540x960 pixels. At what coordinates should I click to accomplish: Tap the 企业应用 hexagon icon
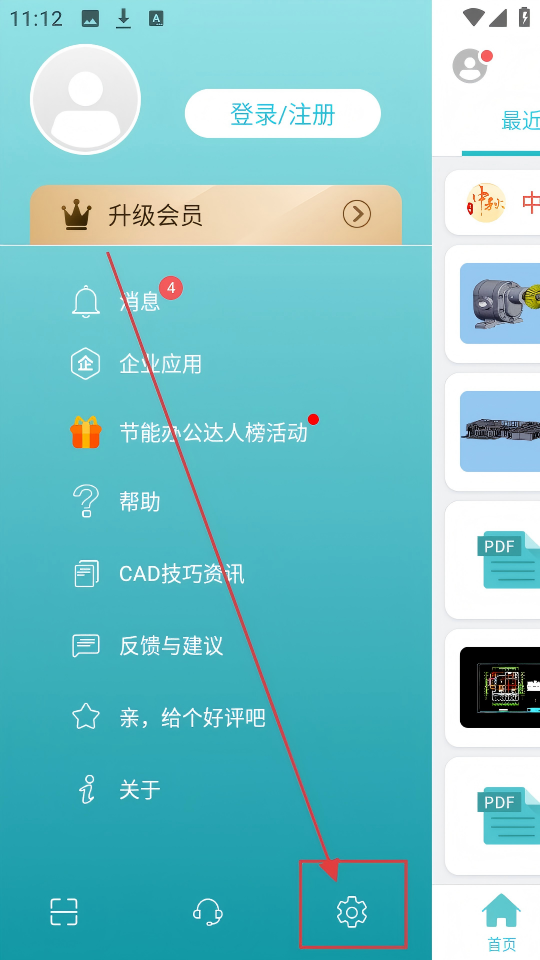coord(86,364)
